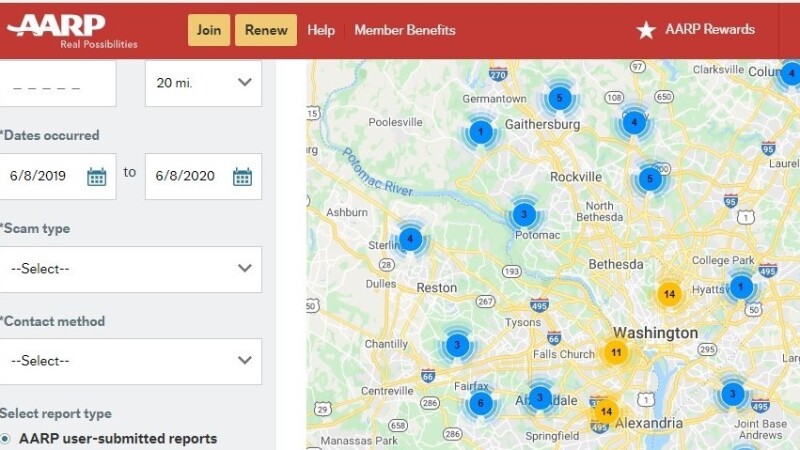Click the College Park map label

click(723, 260)
